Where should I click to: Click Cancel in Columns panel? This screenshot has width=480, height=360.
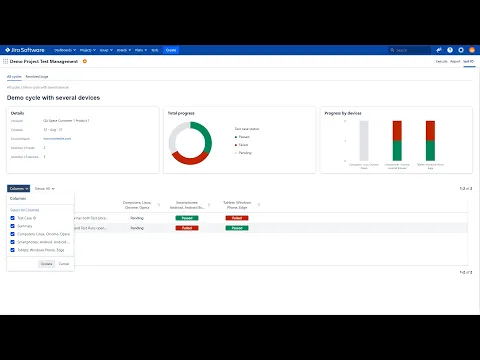click(x=64, y=264)
